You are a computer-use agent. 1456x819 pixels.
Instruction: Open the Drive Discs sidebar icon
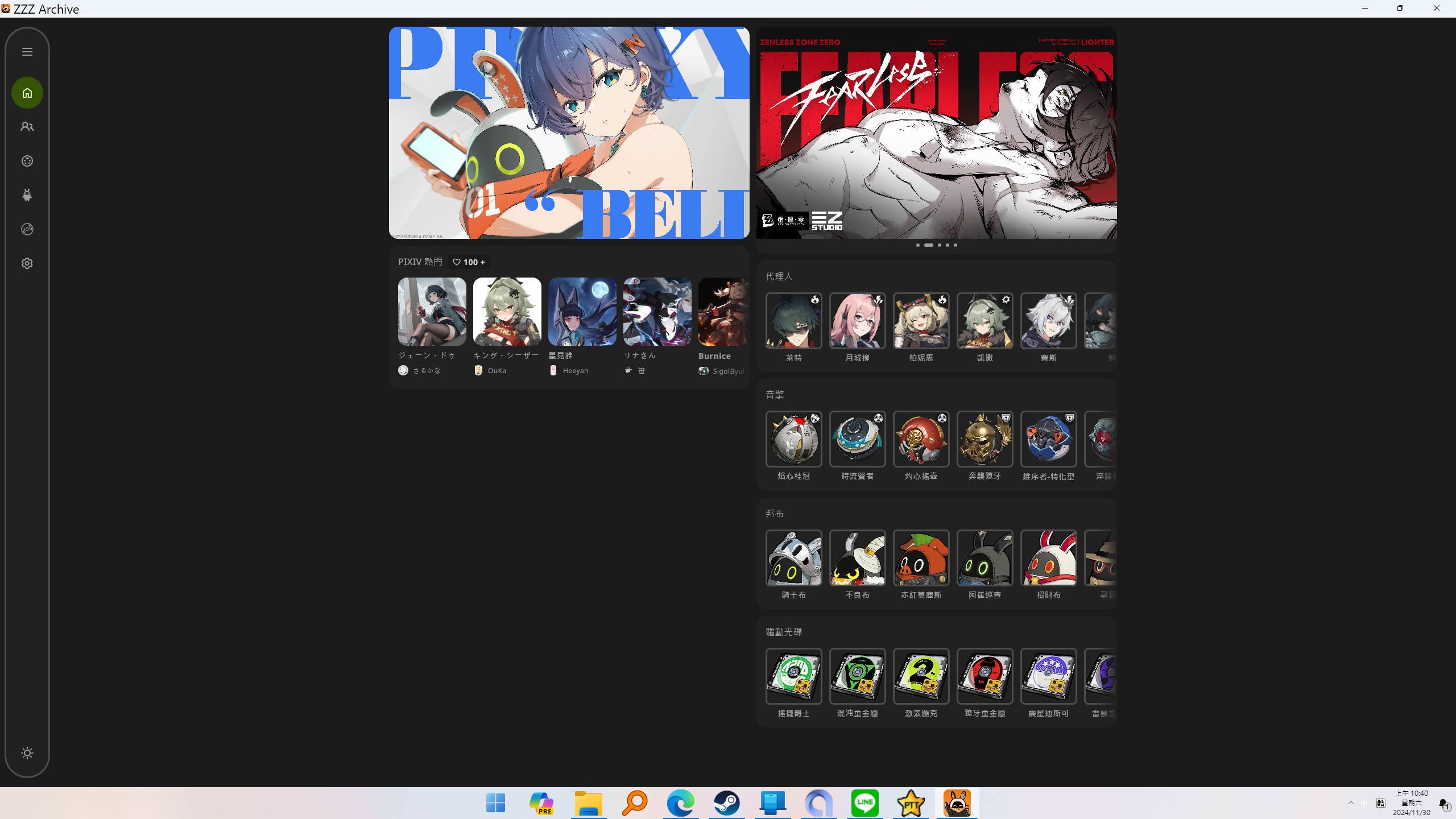pyautogui.click(x=27, y=229)
